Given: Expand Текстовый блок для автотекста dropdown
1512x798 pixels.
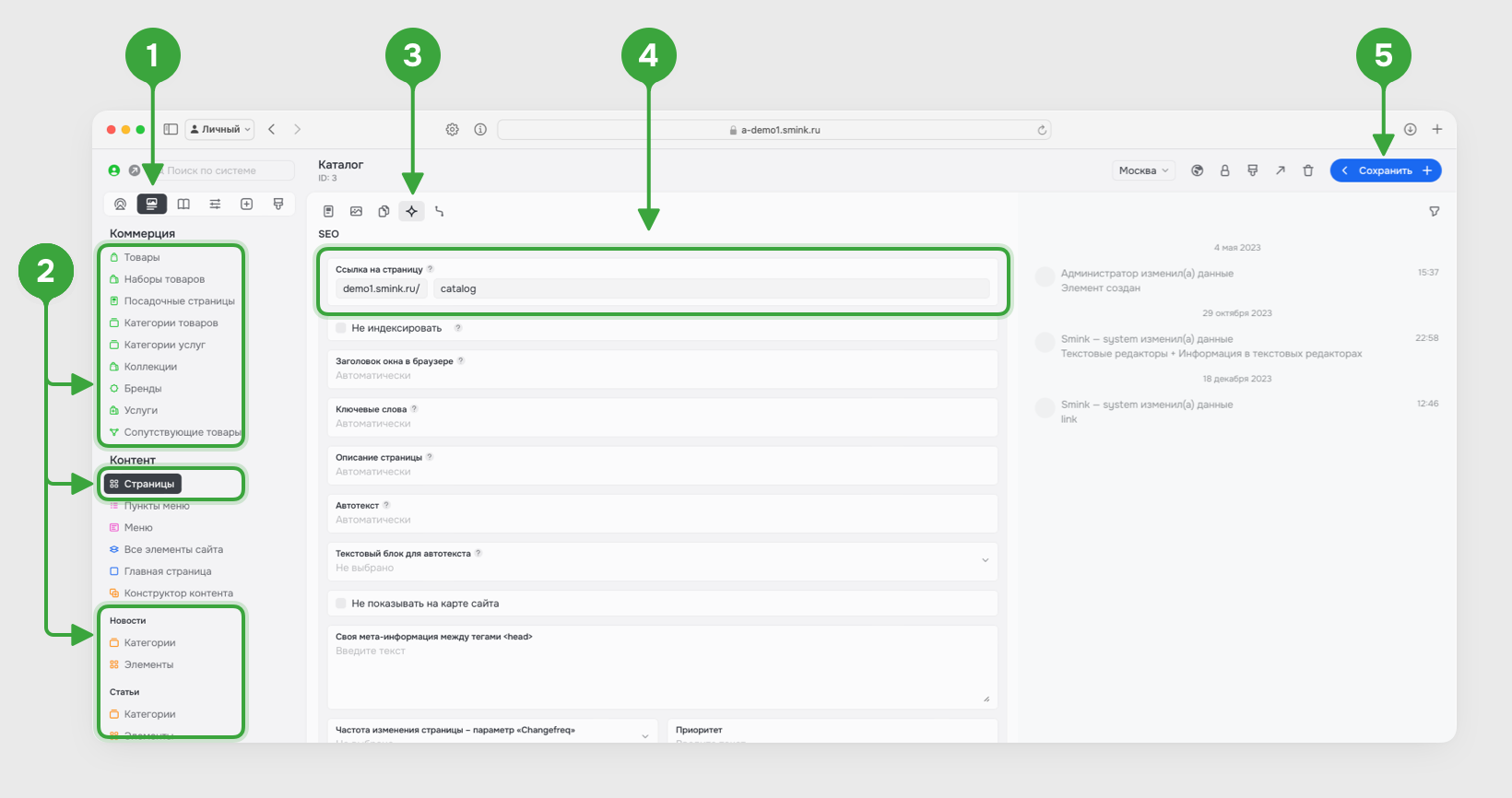Looking at the screenshot, I should 985,560.
